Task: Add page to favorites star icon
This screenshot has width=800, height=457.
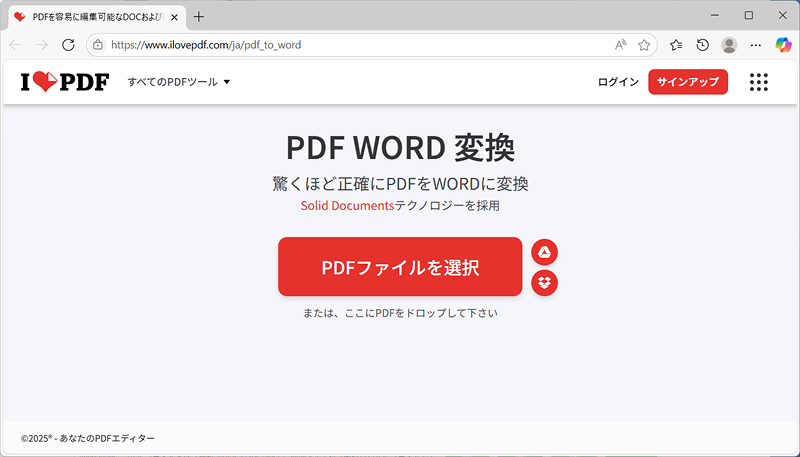Action: coord(644,45)
